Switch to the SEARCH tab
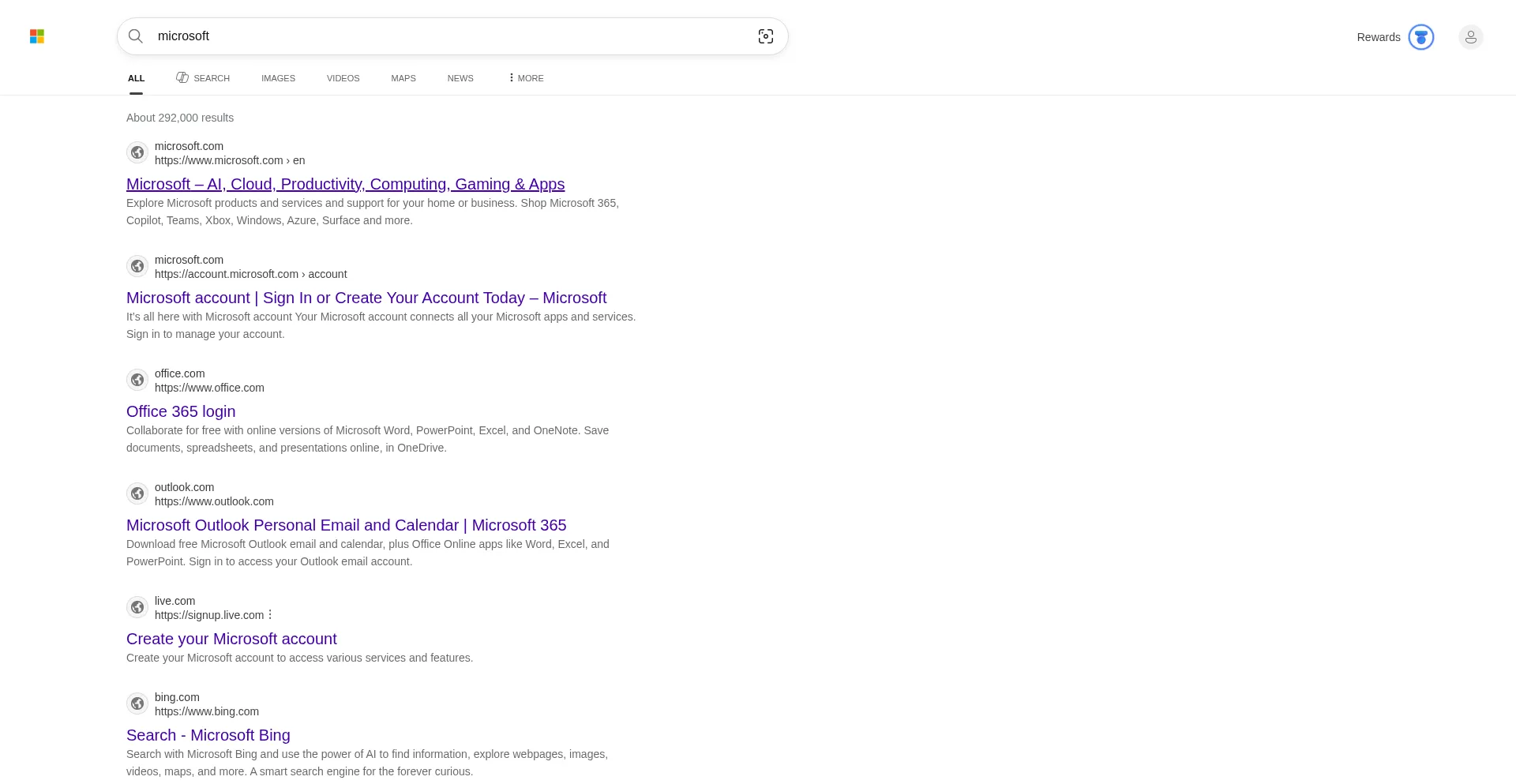1516x784 pixels. tap(203, 78)
